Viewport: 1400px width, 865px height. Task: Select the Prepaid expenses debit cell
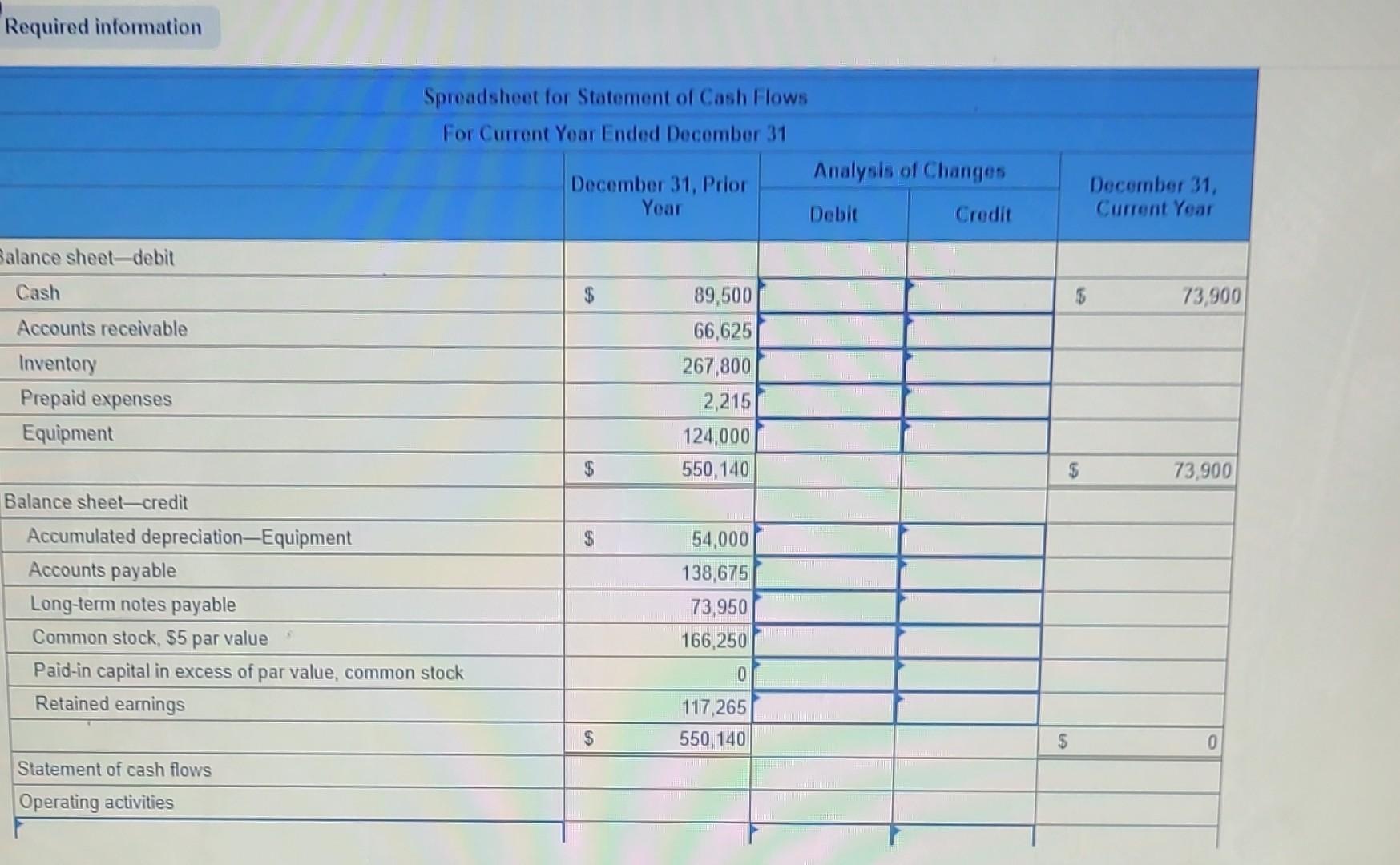pyautogui.click(x=829, y=401)
